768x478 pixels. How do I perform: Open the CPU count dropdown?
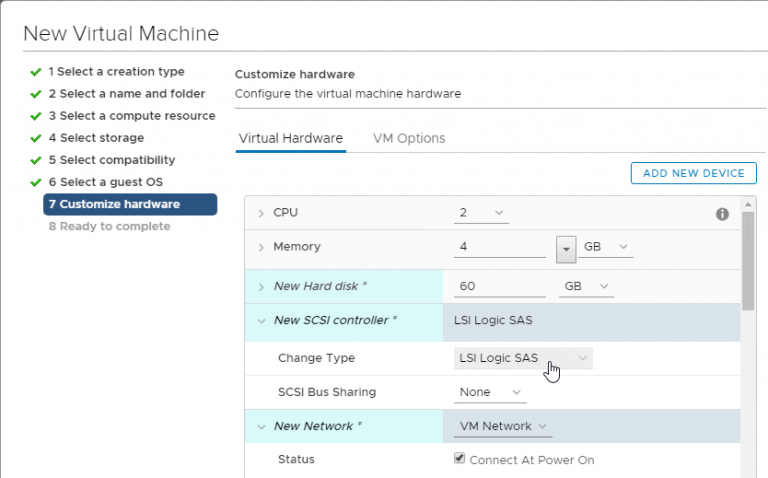(x=483, y=213)
